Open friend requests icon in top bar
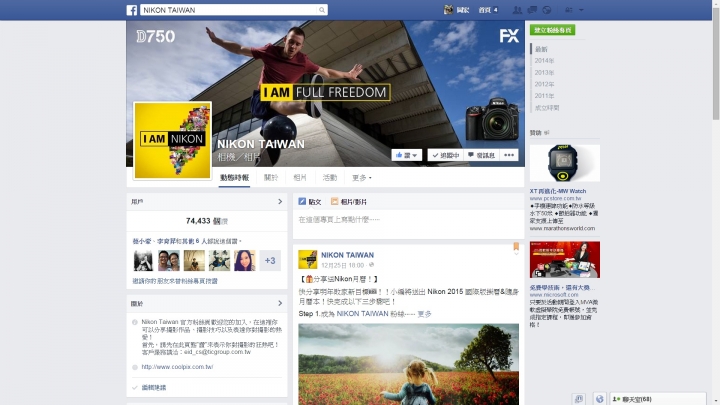The width and height of the screenshot is (720, 405). 517,10
